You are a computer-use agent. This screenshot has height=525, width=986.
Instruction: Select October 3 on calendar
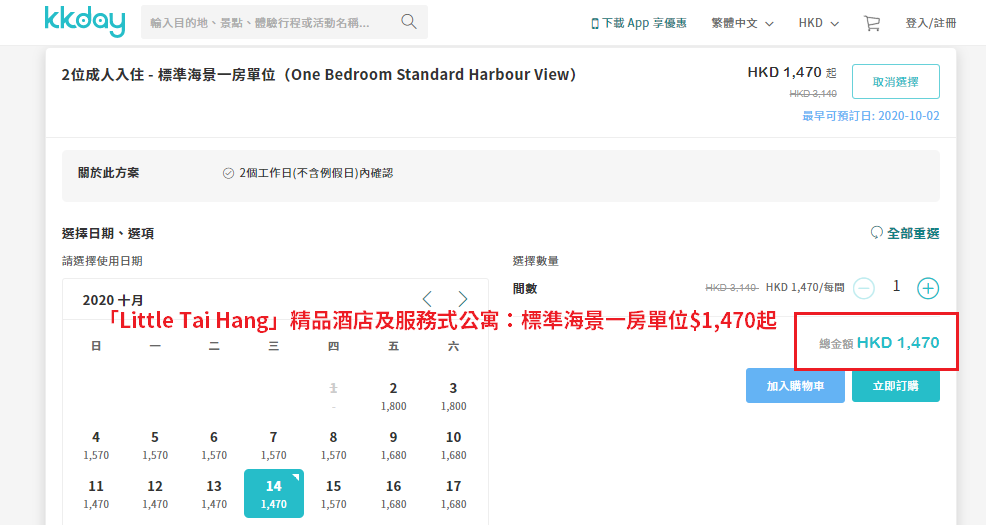453,396
